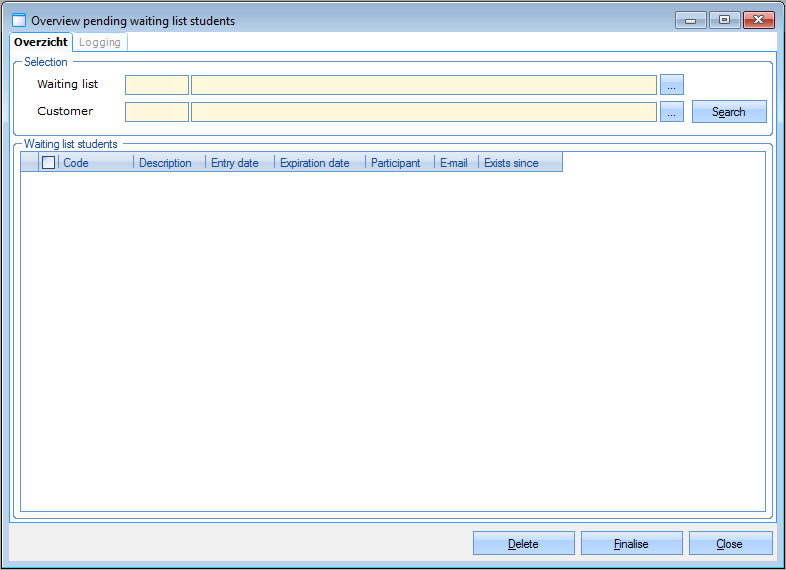The height and width of the screenshot is (570, 786).
Task: Open the Logging tab
Action: pos(100,43)
